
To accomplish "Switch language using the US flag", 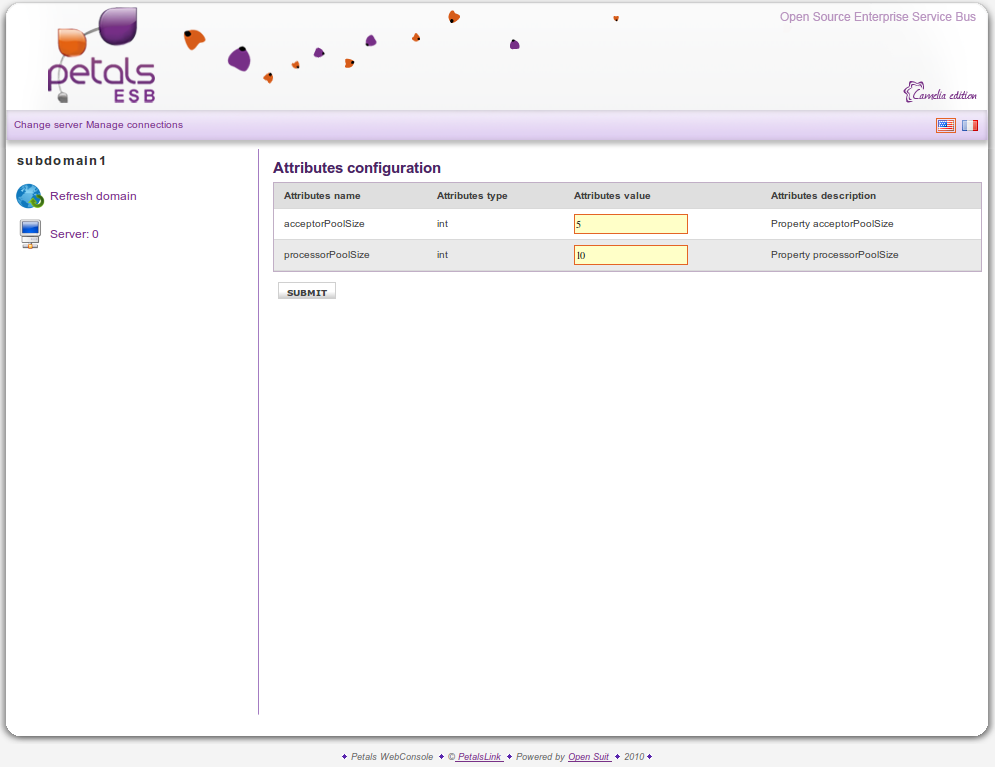I will (945, 125).
